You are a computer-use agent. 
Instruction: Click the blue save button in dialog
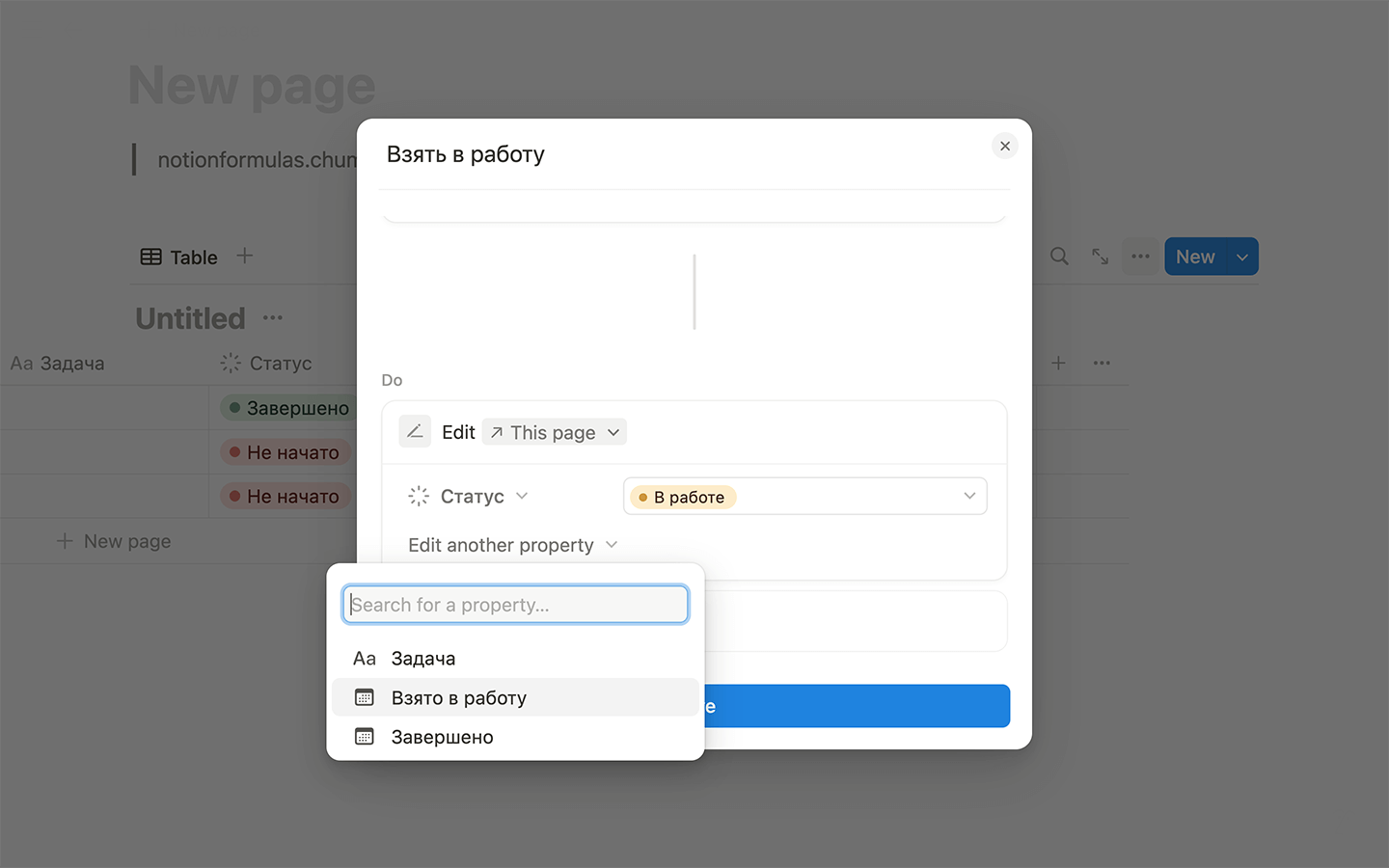pyautogui.click(x=857, y=706)
